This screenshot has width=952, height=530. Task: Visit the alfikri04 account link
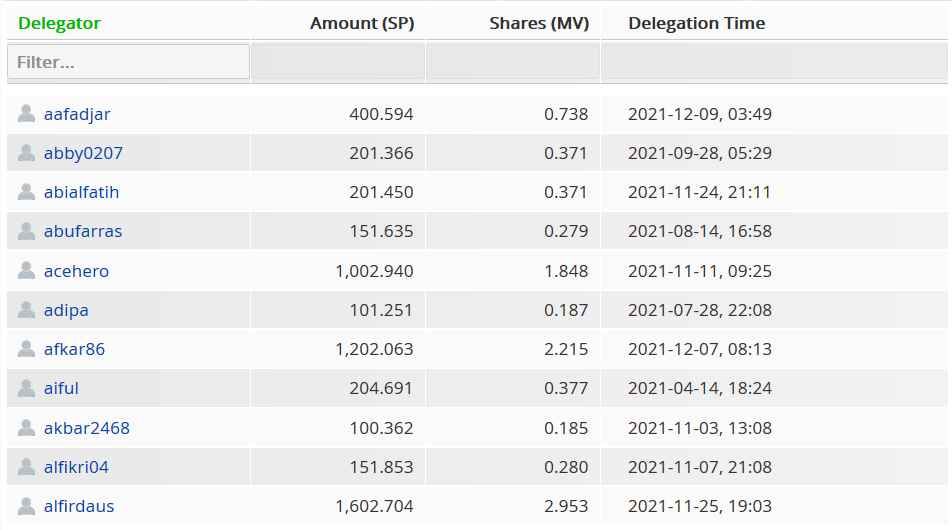(x=76, y=467)
